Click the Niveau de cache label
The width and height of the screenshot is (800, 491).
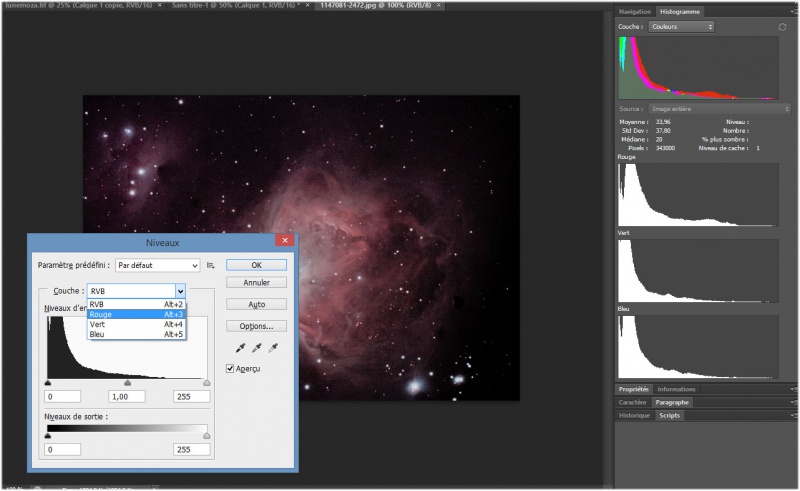pos(723,148)
